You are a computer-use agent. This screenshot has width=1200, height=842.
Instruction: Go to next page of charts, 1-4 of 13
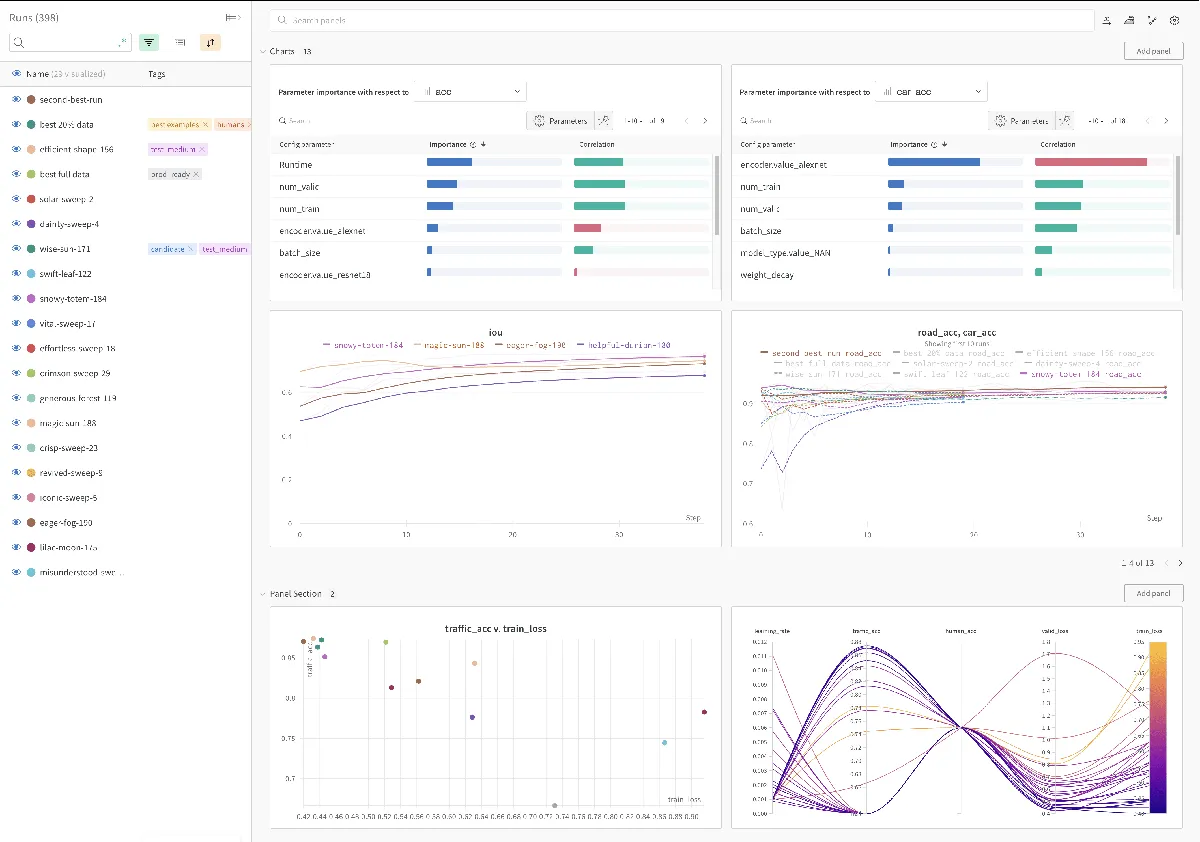(1180, 563)
